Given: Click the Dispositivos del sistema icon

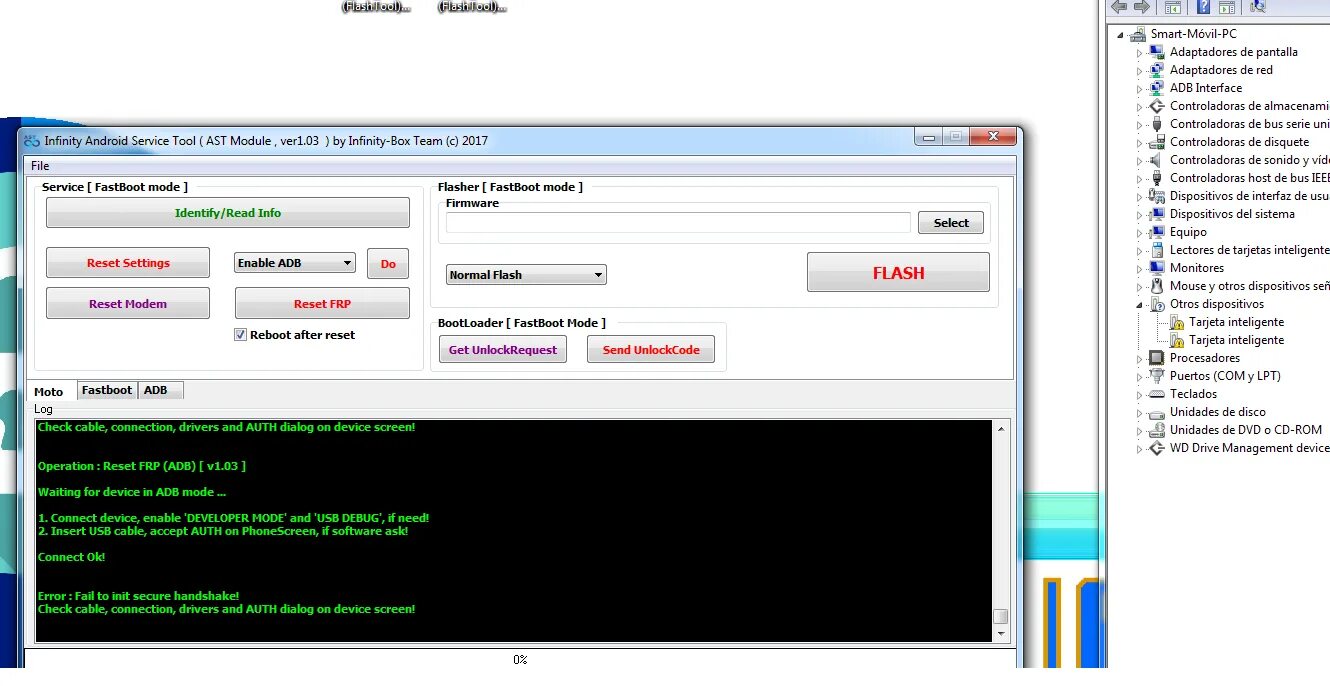Looking at the screenshot, I should pos(1157,214).
